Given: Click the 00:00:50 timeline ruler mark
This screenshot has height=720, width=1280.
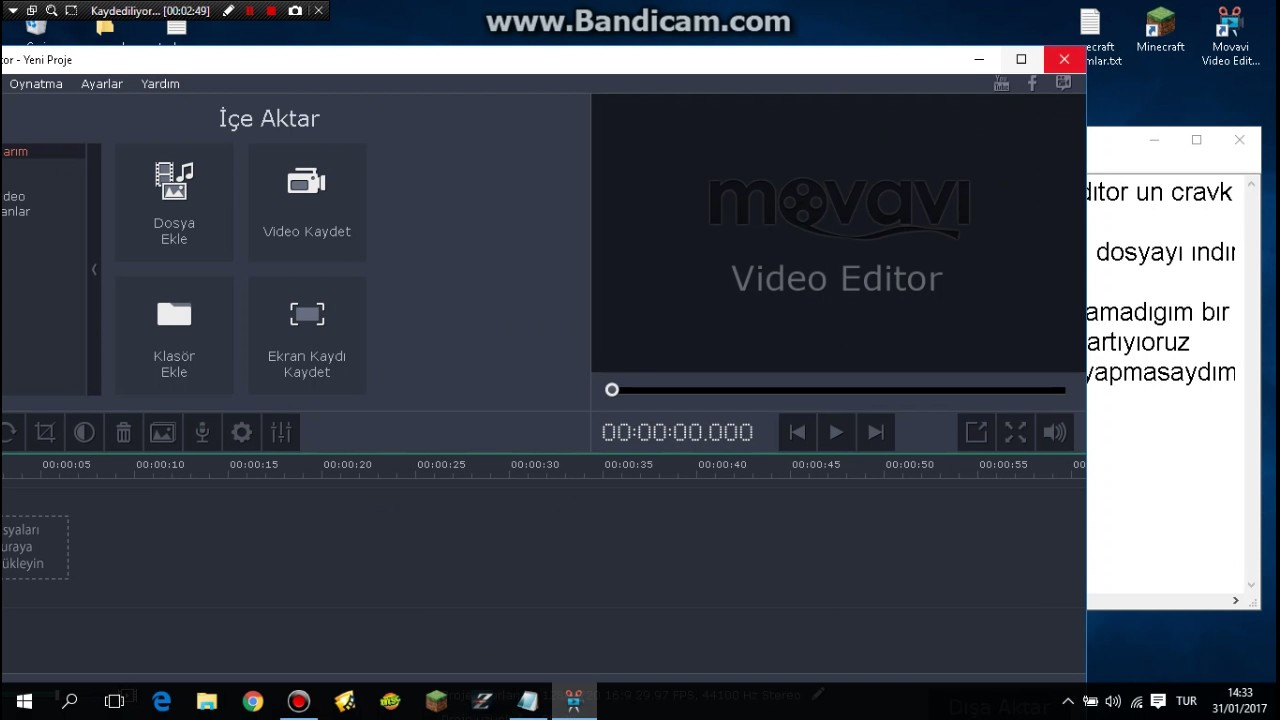Looking at the screenshot, I should [x=910, y=465].
